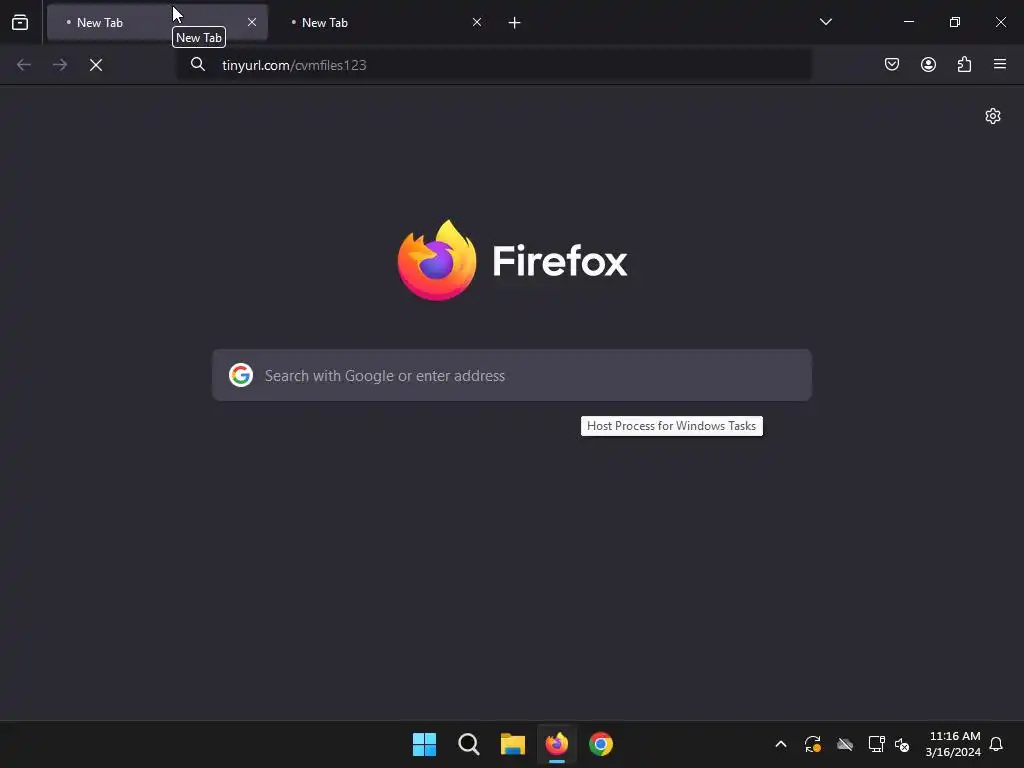Open Windows Start menu
Screen dimensions: 1024x768
[x=424, y=744]
